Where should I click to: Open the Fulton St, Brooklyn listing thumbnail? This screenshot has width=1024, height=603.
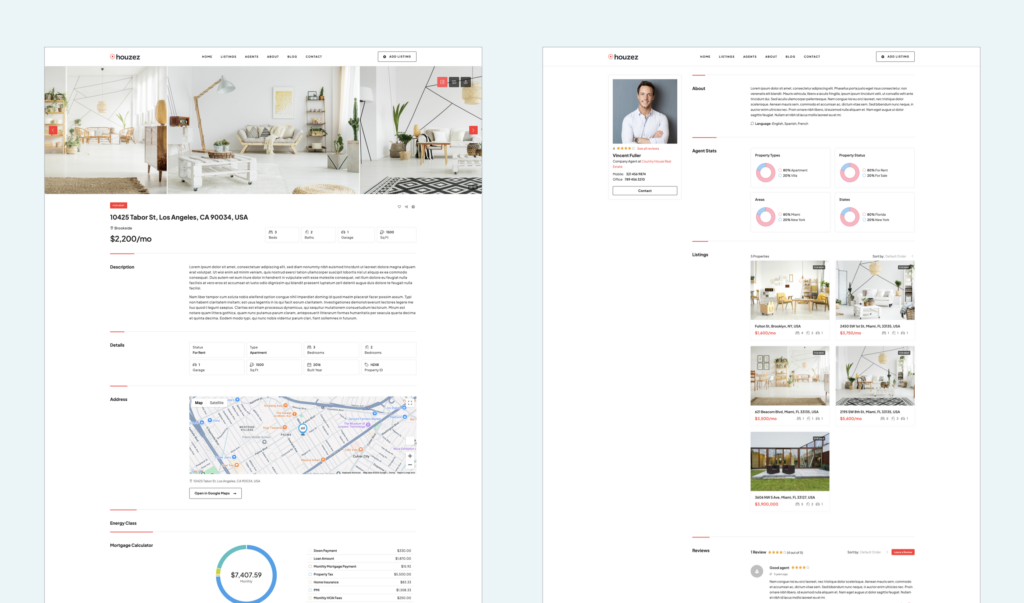(789, 291)
